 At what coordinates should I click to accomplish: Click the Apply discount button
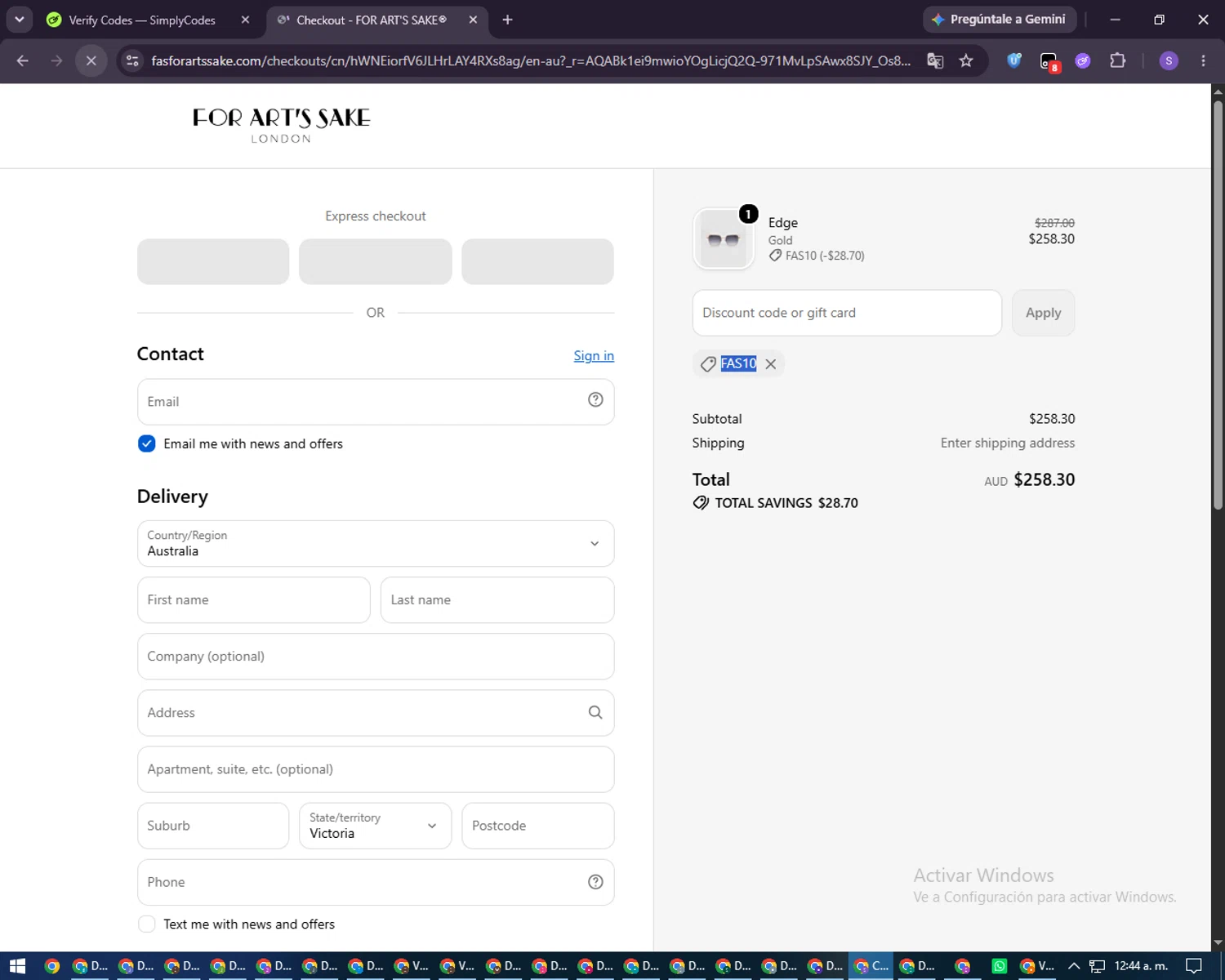point(1043,313)
